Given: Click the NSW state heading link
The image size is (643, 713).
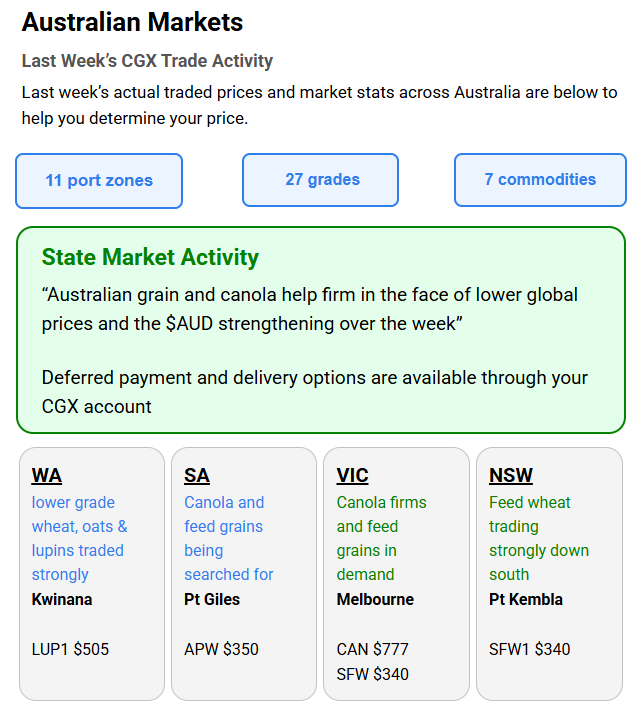Looking at the screenshot, I should pyautogui.click(x=511, y=476).
